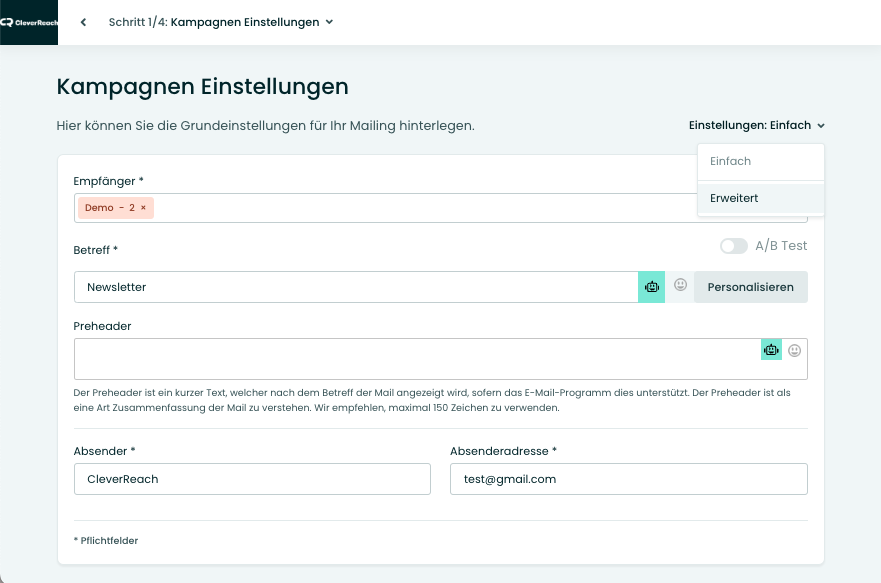Open AI robot assistant for Preheader field

[771, 349]
